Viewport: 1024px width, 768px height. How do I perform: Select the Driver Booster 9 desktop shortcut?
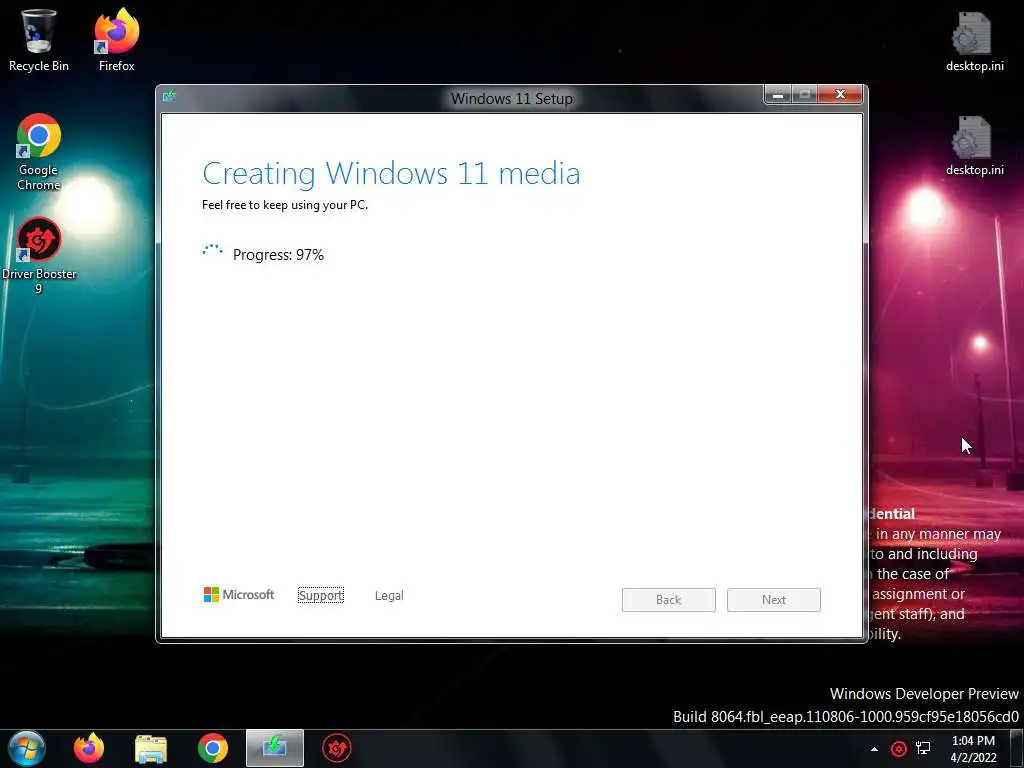coord(39,255)
